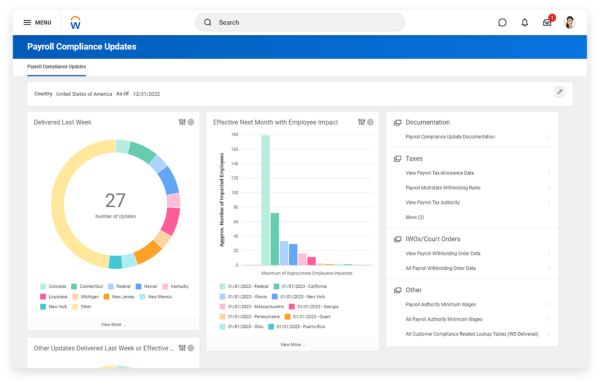Click the Country value United States of America
The height and width of the screenshot is (385, 600).
pyautogui.click(x=84, y=94)
